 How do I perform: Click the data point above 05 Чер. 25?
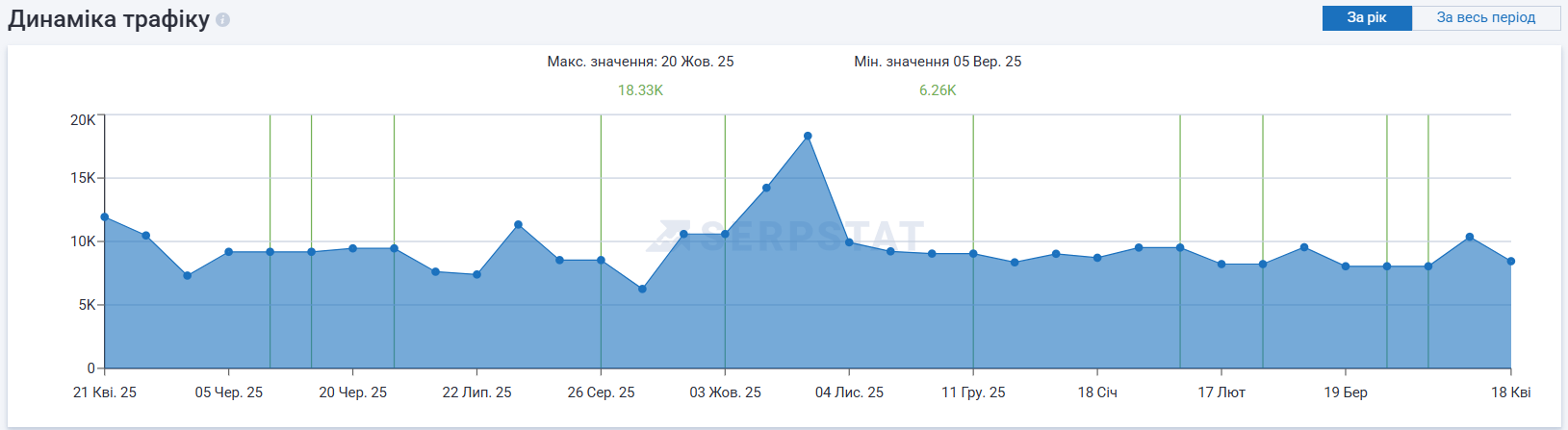pyautogui.click(x=229, y=252)
